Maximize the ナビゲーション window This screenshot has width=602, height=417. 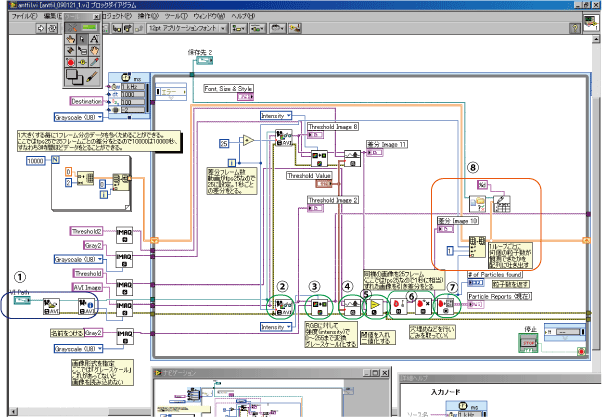[x=375, y=372]
